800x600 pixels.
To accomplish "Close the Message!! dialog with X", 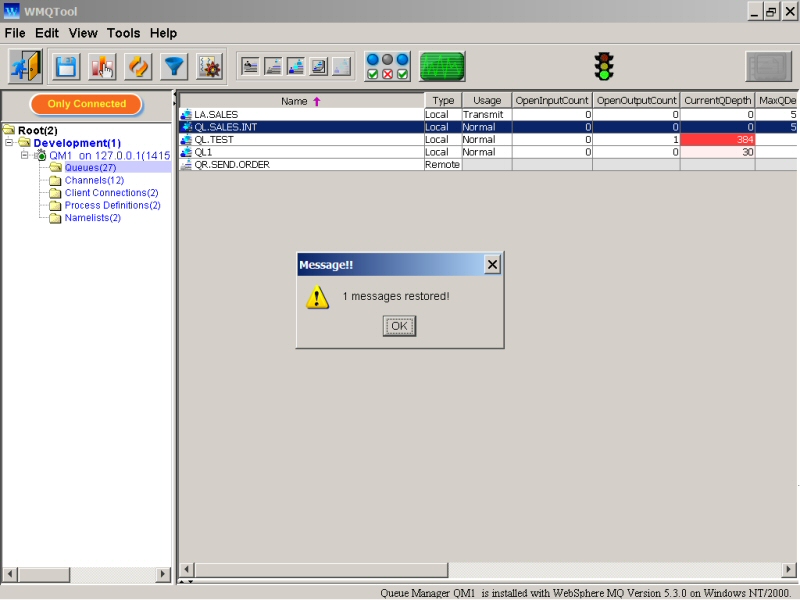I will click(x=492, y=265).
